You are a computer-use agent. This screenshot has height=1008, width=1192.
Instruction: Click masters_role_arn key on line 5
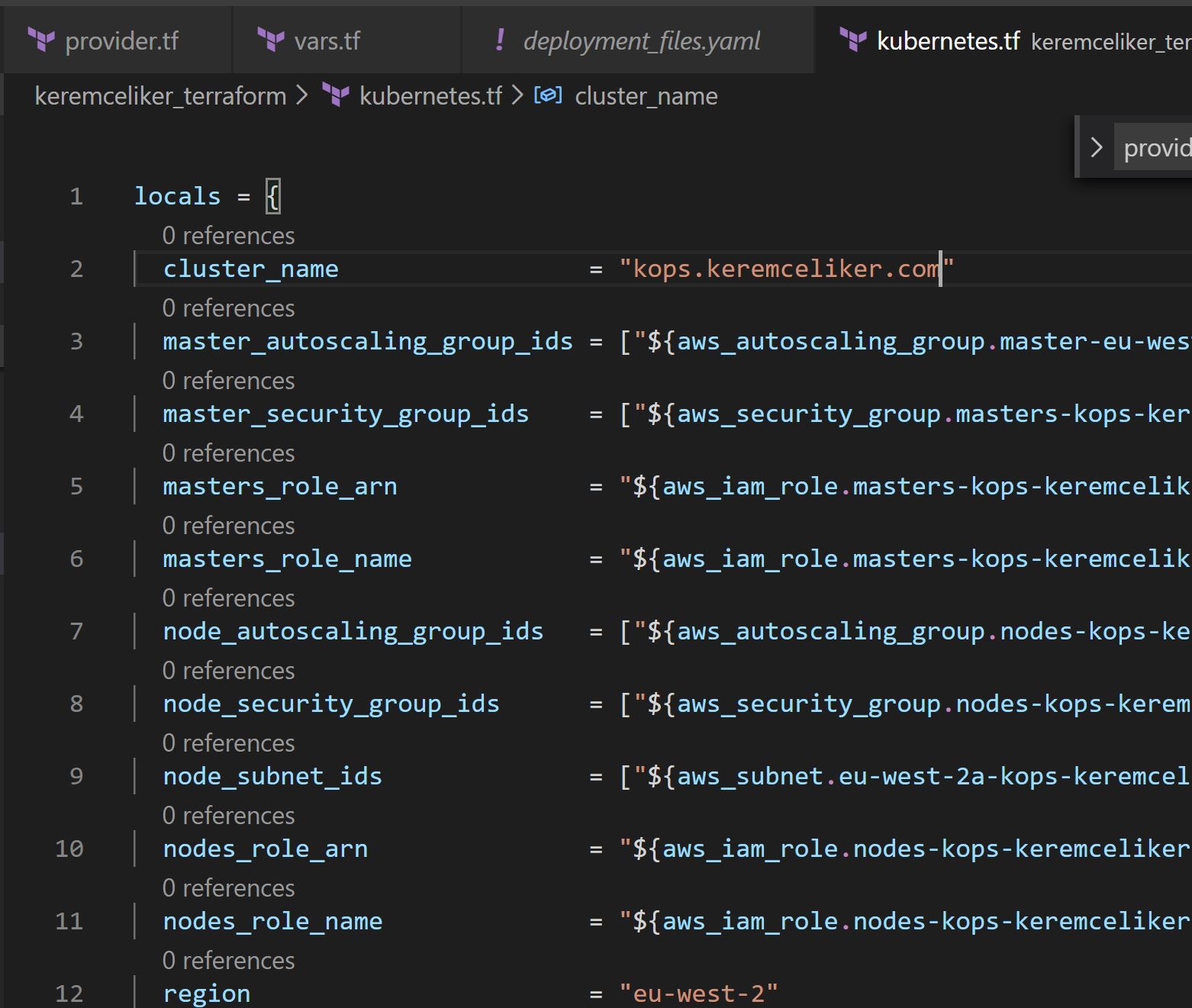[x=280, y=486]
